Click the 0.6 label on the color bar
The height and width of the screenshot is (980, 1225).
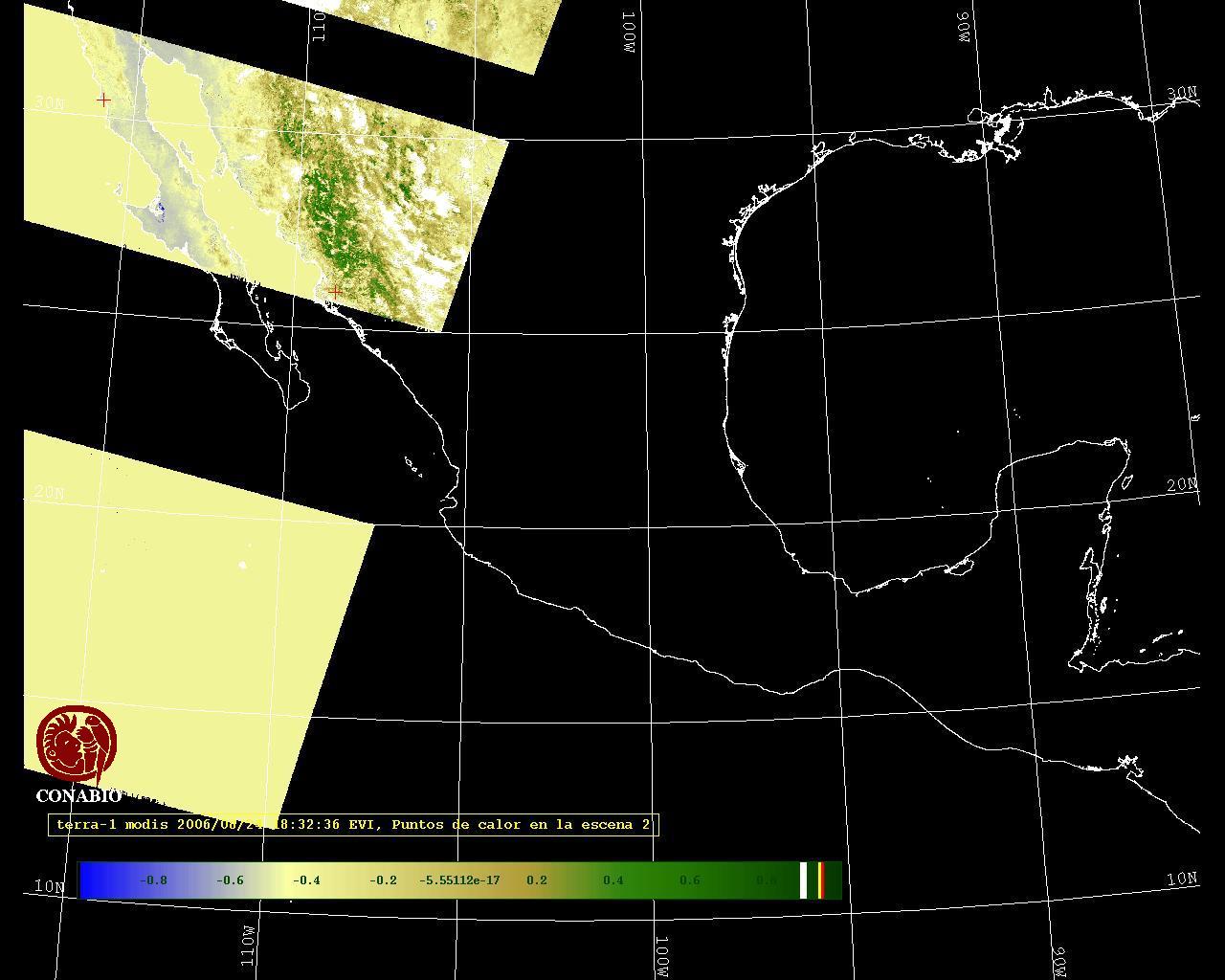click(x=690, y=880)
